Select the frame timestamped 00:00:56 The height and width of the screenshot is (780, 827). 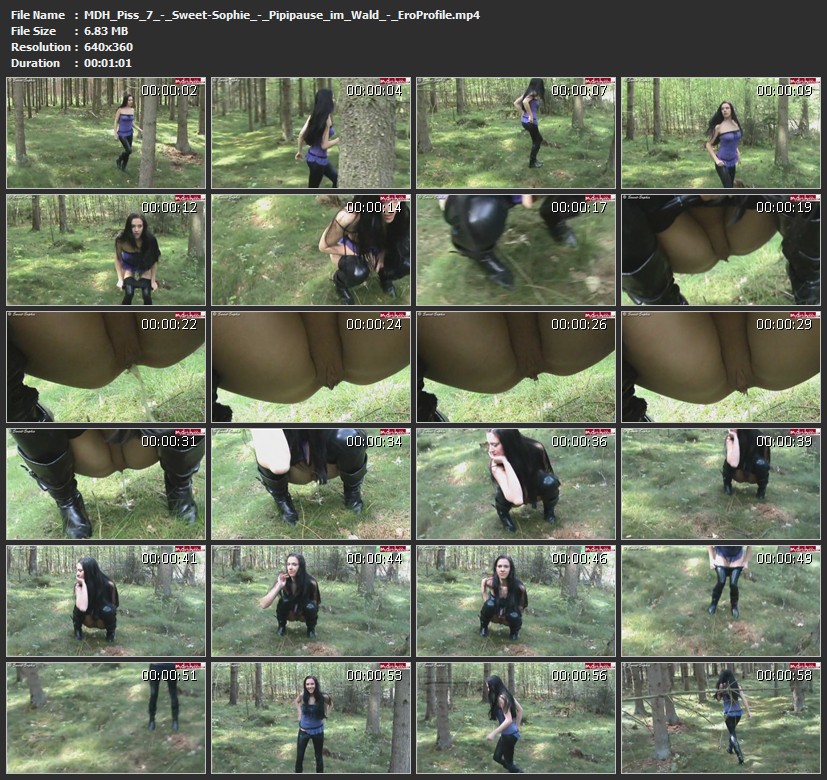click(516, 717)
